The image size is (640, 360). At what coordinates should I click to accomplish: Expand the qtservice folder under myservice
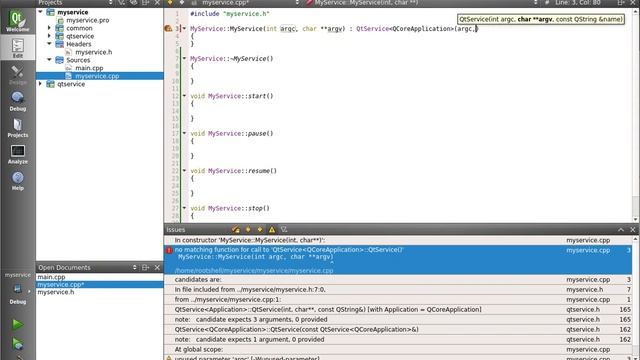pos(49,36)
